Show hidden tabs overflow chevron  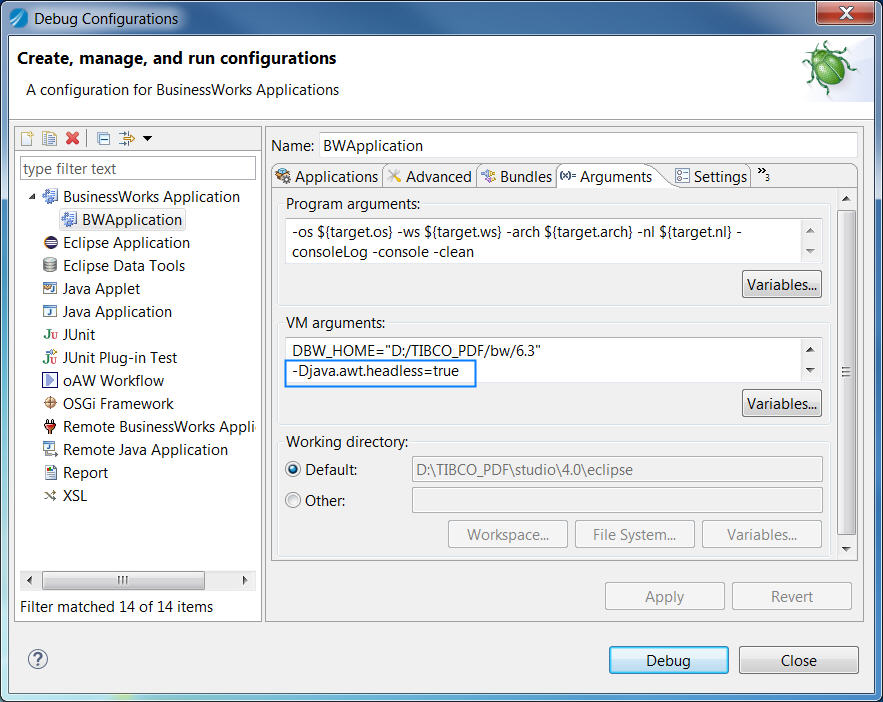763,175
